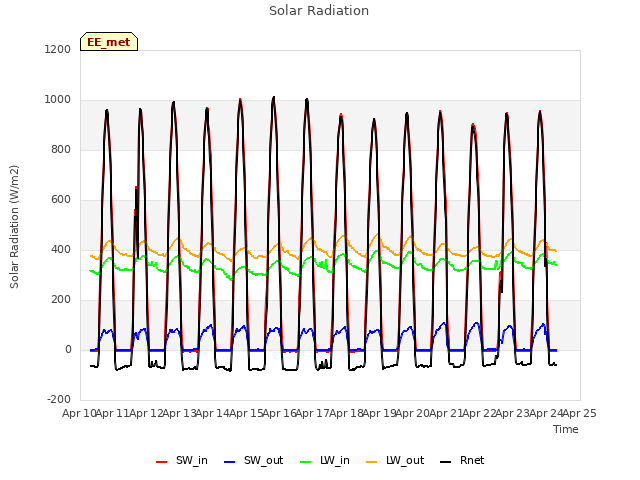Toggle LW_out series in legend
The width and height of the screenshot is (640, 480).
point(395,461)
